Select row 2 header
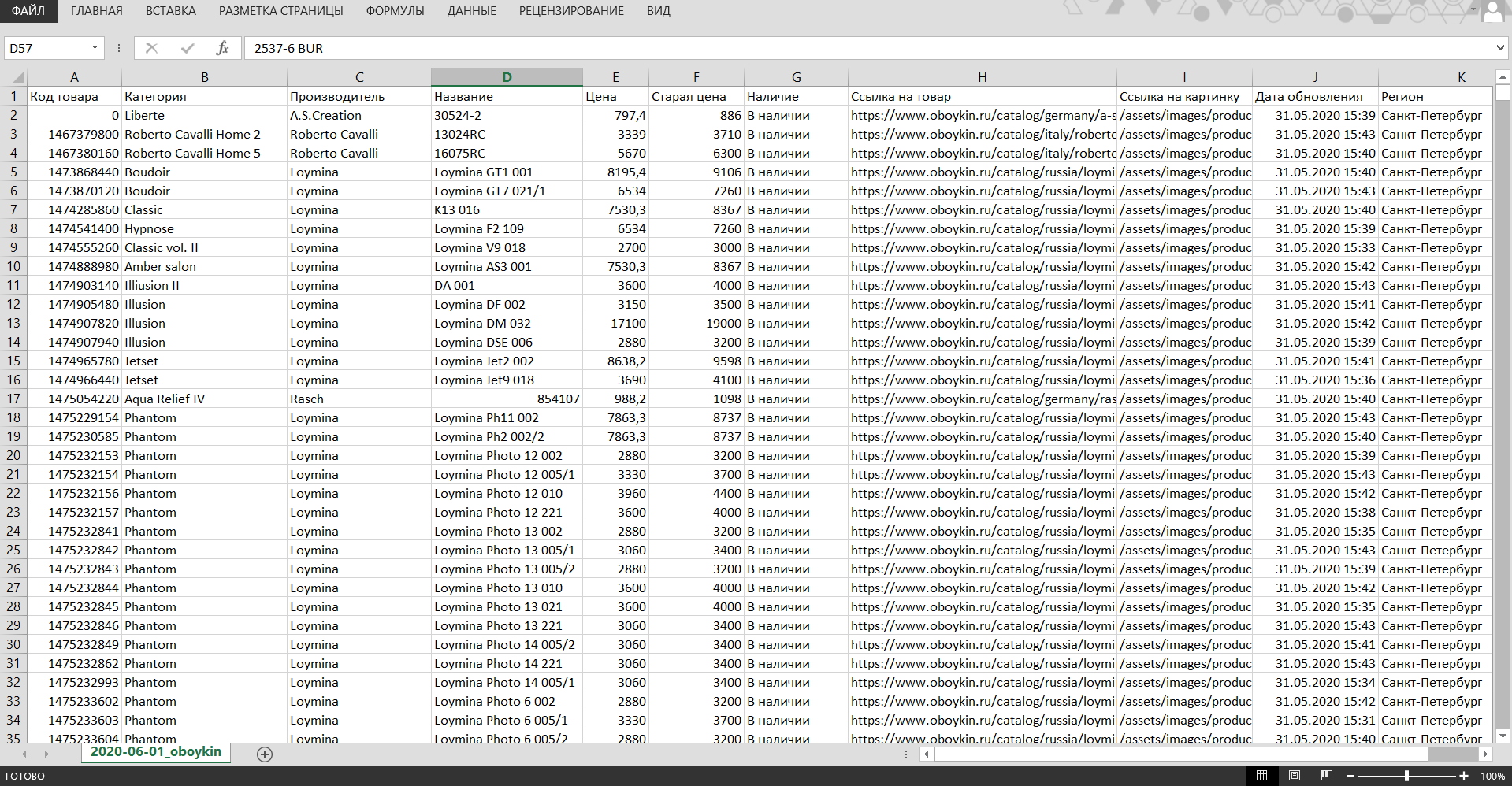1512x786 pixels. [x=13, y=115]
